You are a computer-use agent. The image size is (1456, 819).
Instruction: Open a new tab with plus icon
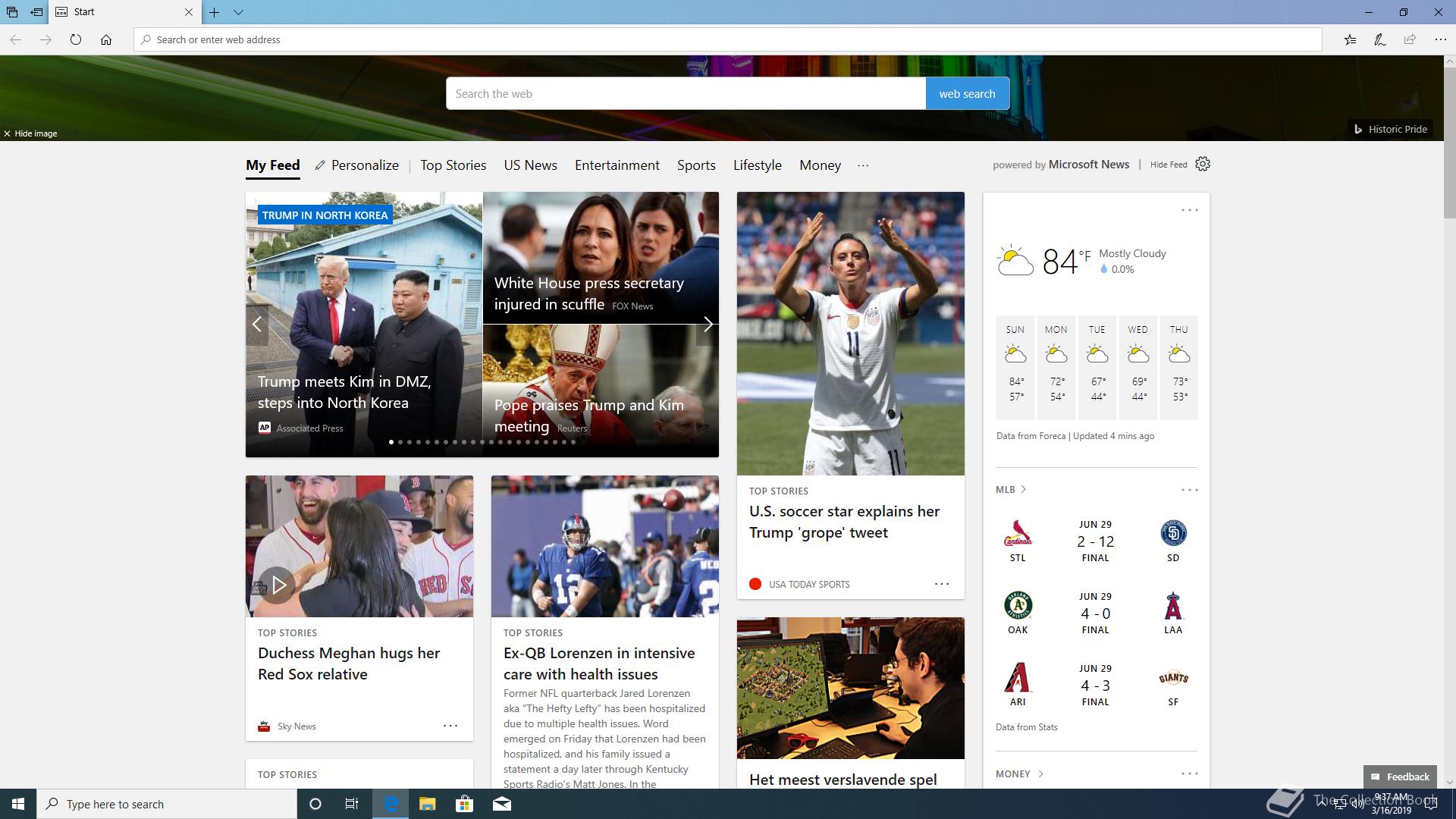pyautogui.click(x=215, y=12)
